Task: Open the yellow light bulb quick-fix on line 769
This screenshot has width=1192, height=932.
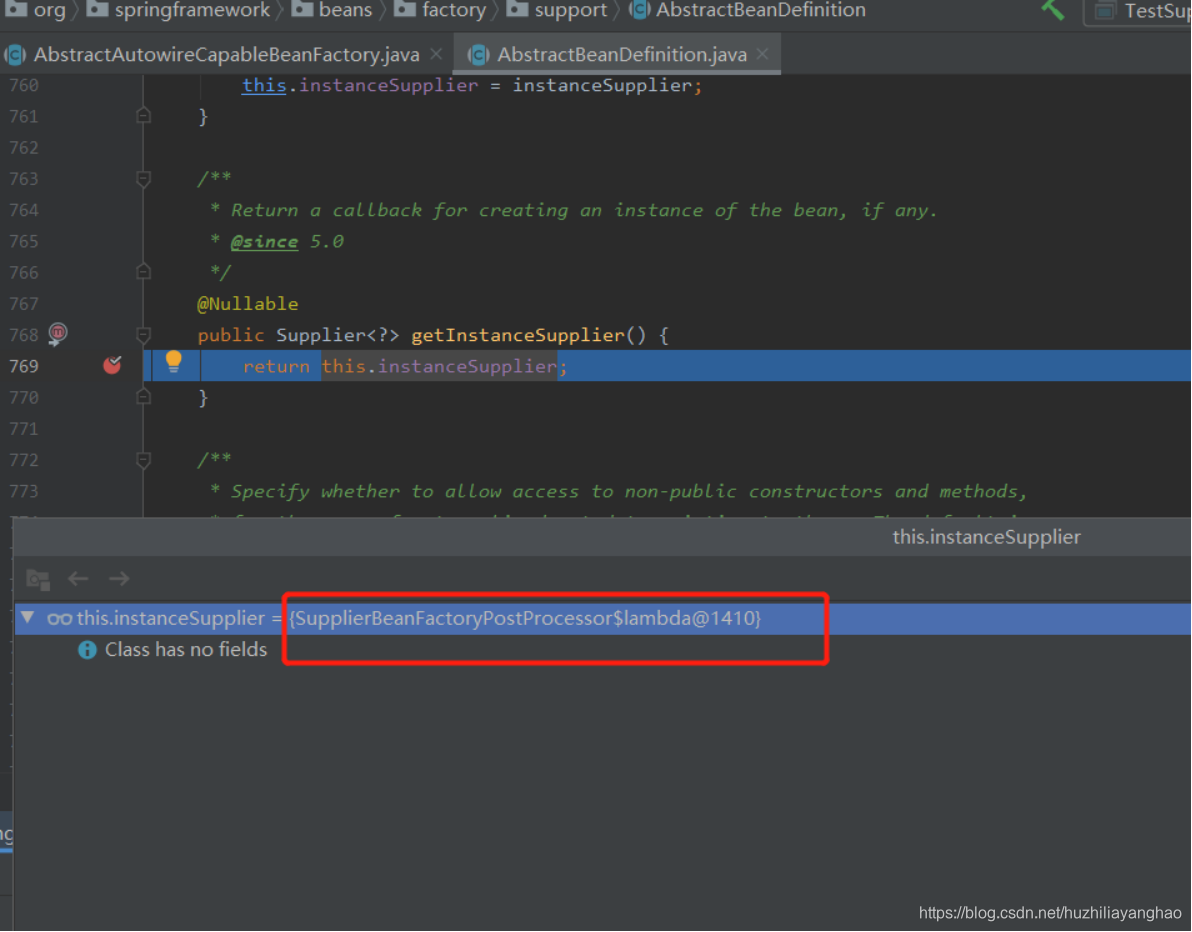Action: pos(174,362)
